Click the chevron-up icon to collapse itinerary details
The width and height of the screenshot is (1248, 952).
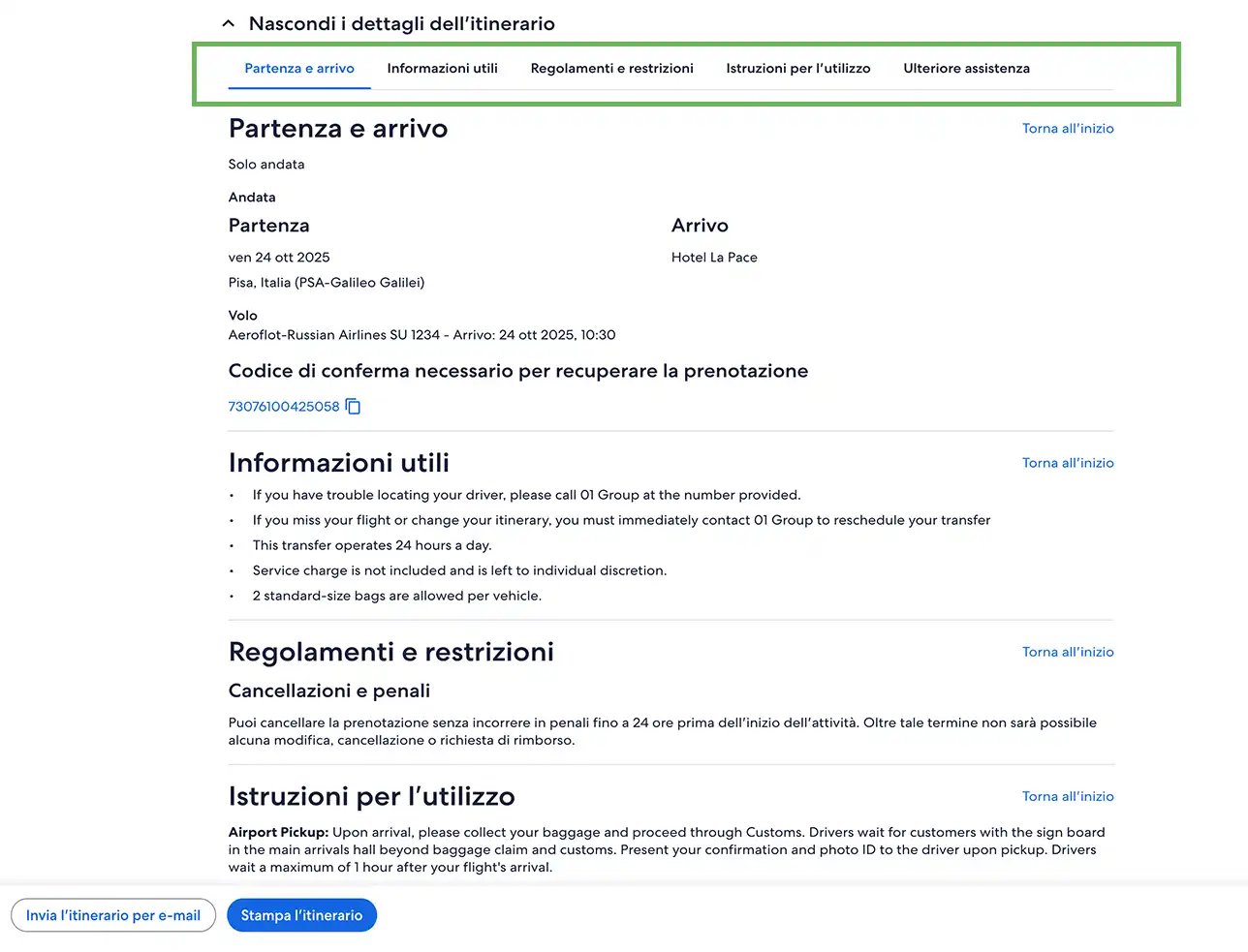229,23
